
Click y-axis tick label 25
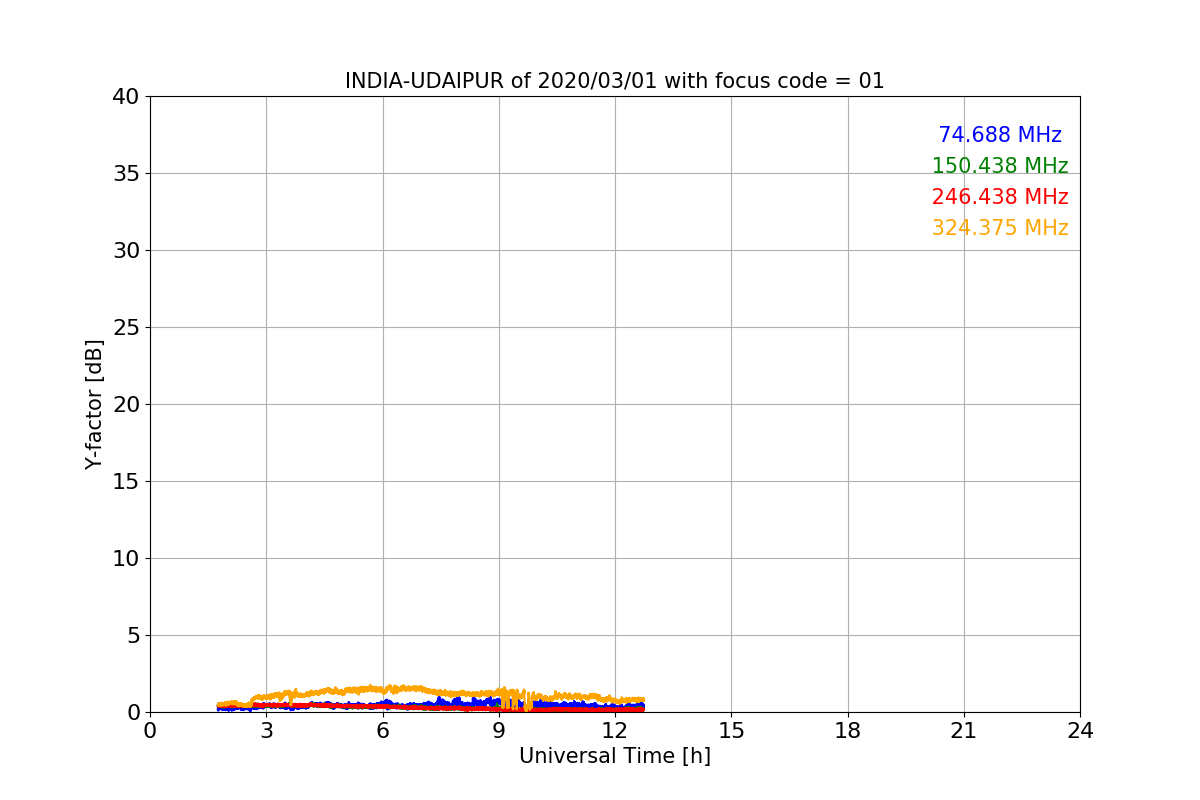coord(126,328)
